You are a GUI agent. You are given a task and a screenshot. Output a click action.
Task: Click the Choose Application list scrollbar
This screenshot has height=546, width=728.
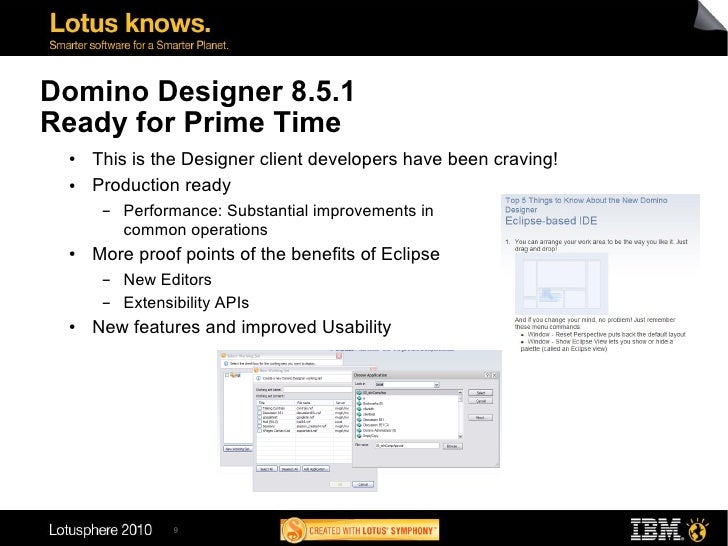click(x=460, y=414)
